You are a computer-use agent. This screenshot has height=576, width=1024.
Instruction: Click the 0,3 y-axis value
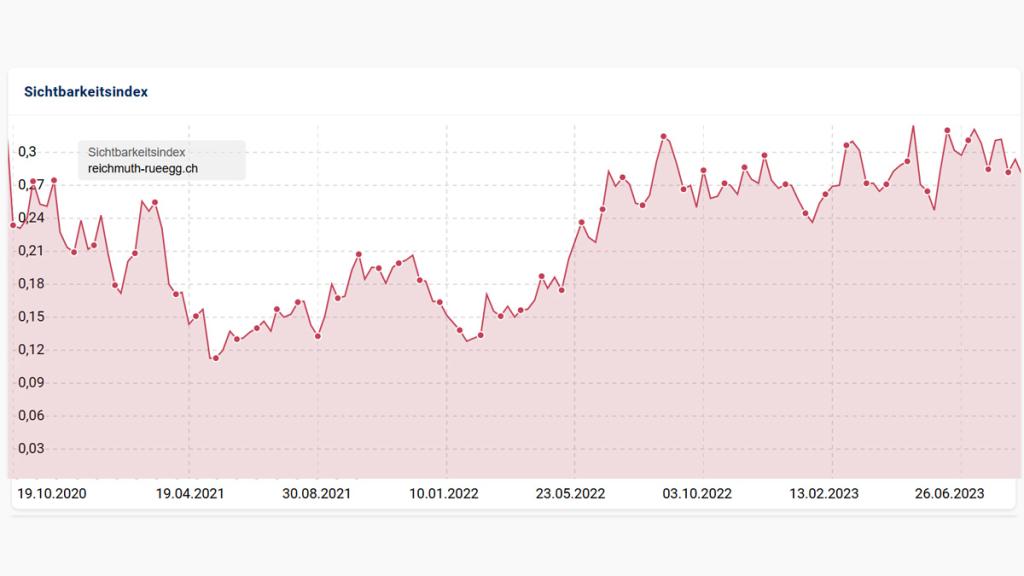tap(27, 152)
